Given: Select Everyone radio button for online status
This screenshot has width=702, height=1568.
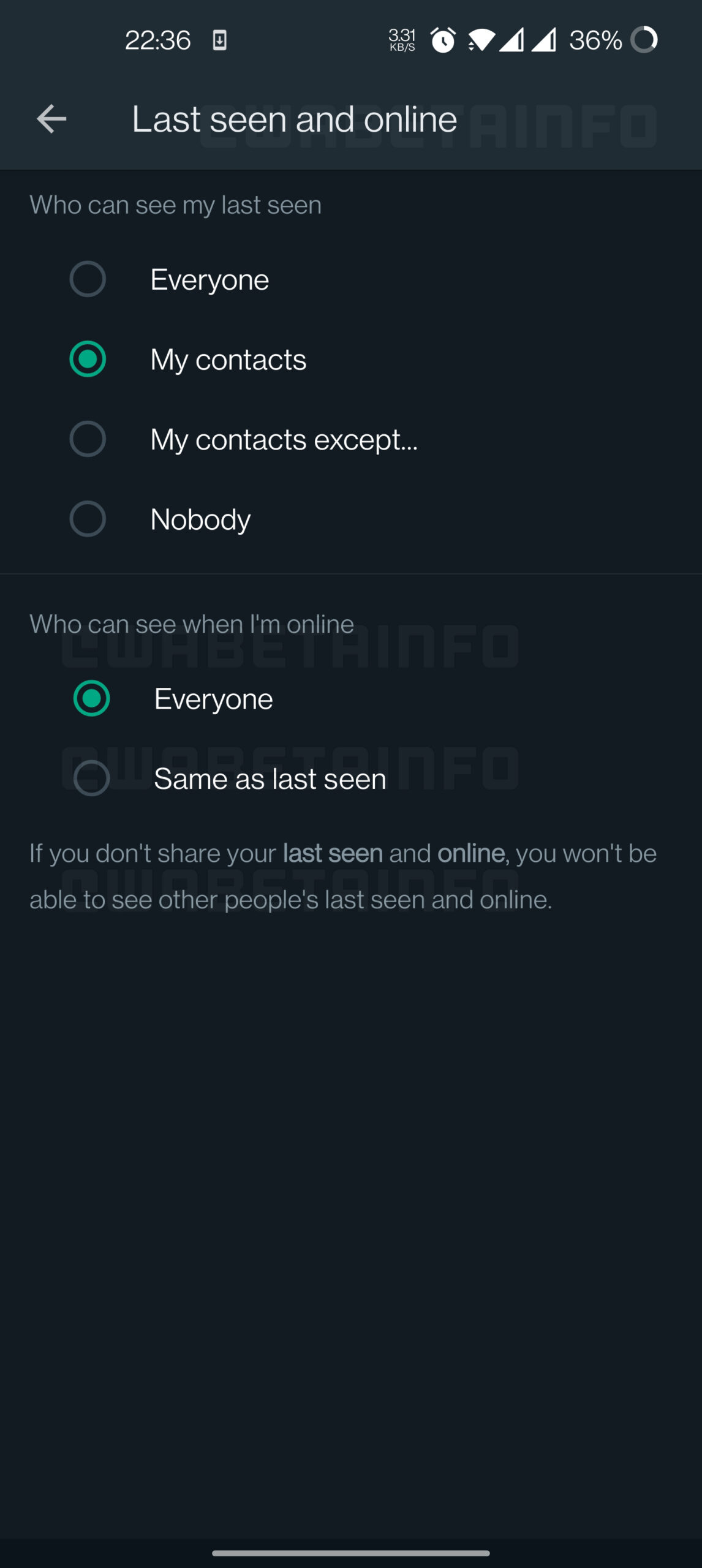Looking at the screenshot, I should coord(91,698).
